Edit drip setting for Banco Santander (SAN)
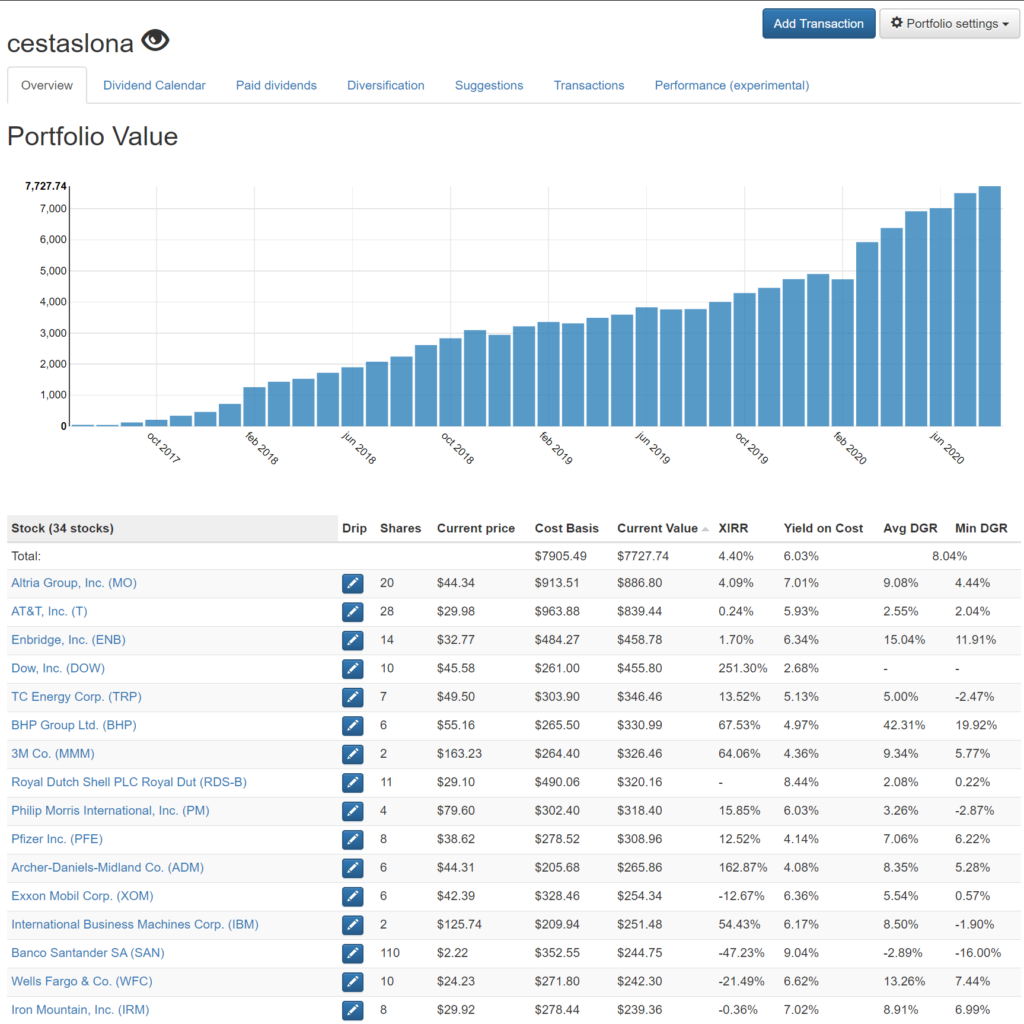Image resolution: width=1024 pixels, height=1024 pixels. (x=353, y=953)
